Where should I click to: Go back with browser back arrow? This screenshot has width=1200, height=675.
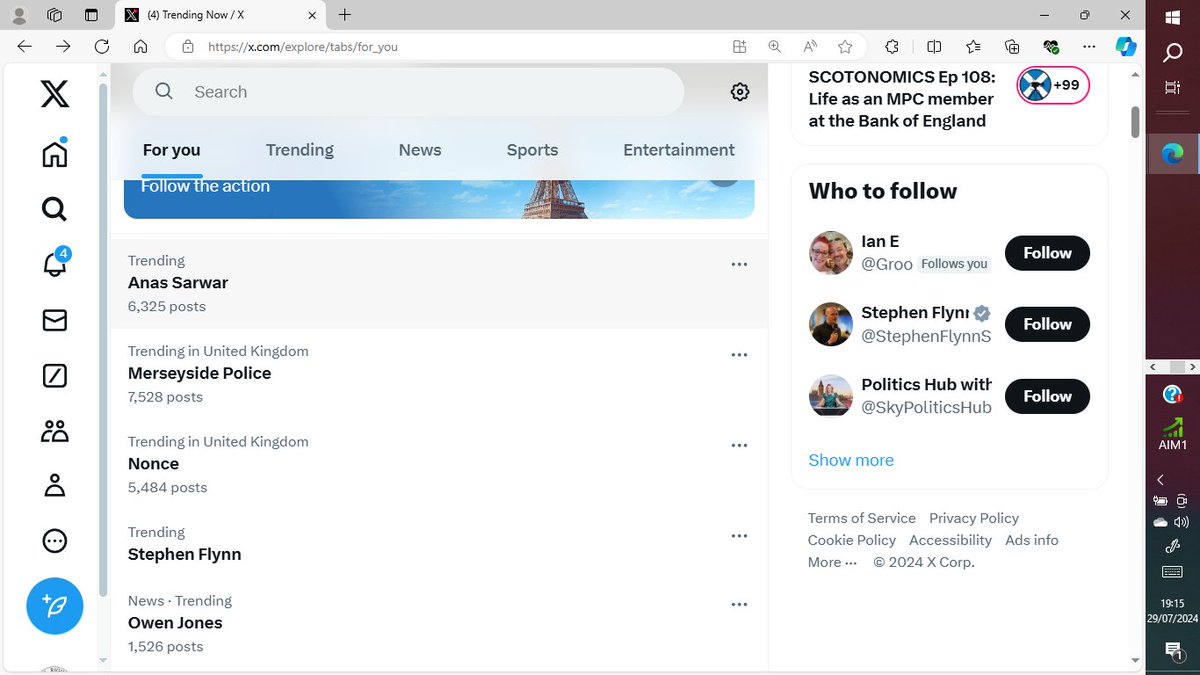coord(25,46)
